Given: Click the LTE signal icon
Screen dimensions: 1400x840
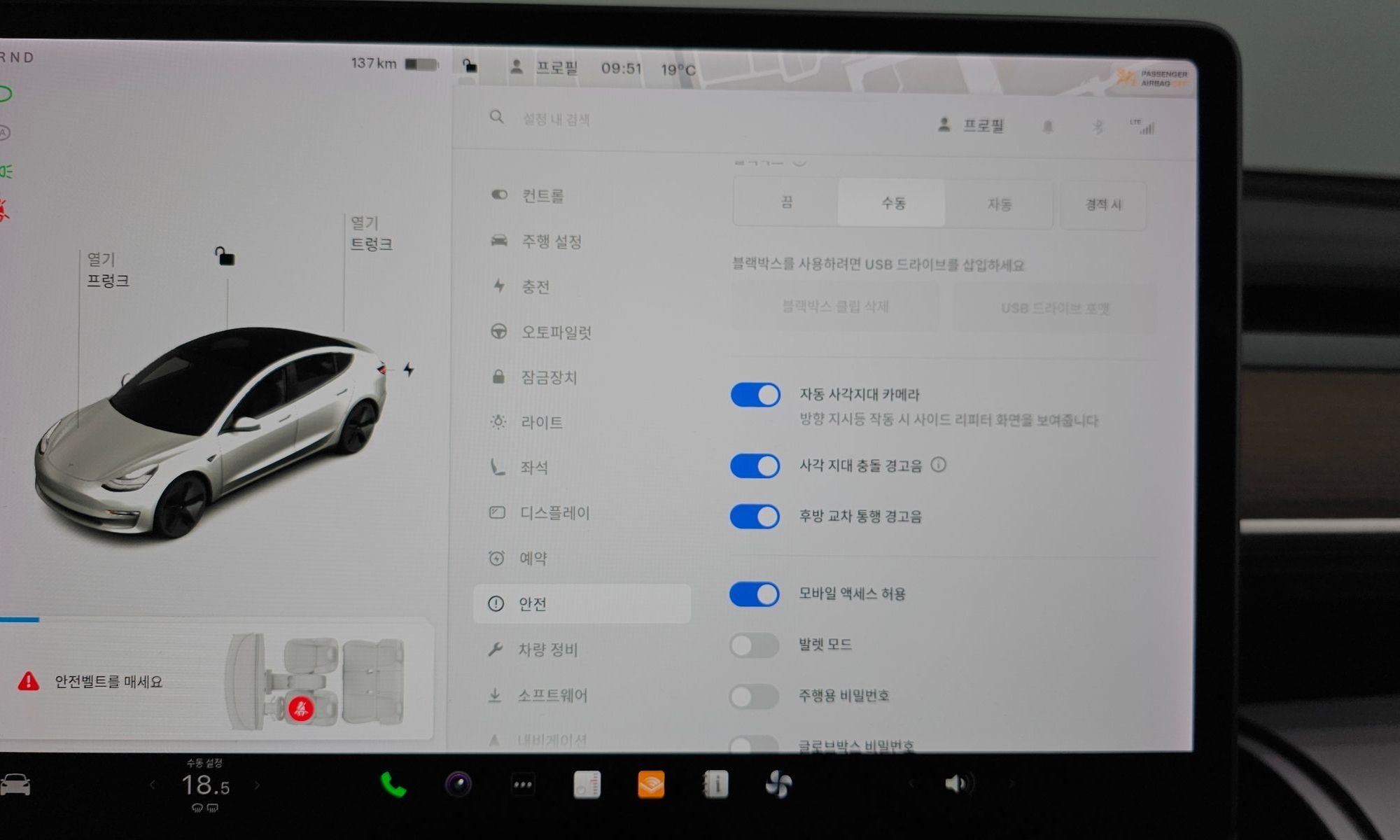Looking at the screenshot, I should (1142, 127).
